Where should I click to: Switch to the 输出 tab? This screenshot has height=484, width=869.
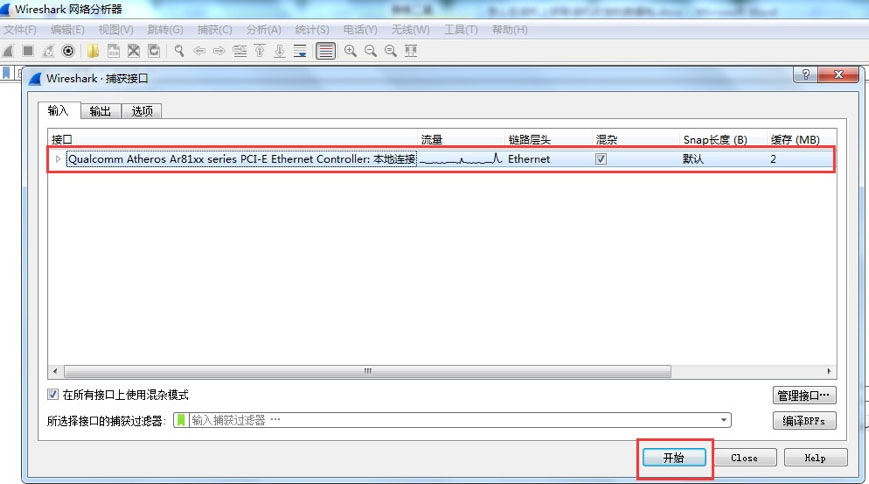coord(100,111)
